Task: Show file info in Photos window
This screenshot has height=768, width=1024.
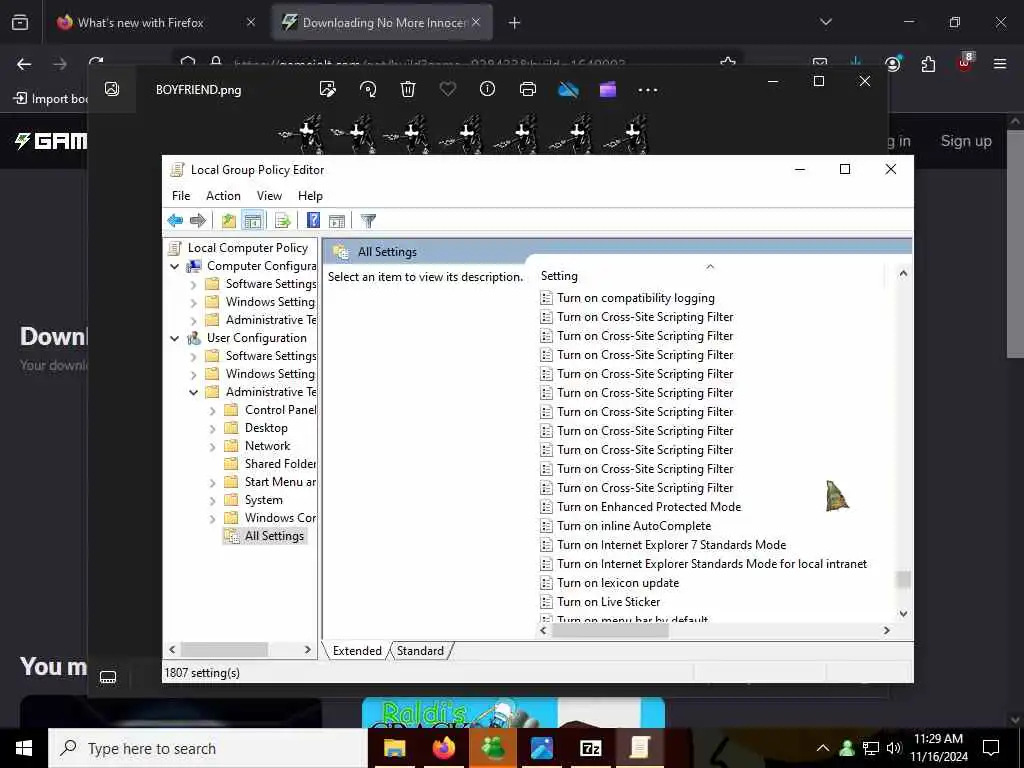Action: tap(487, 88)
